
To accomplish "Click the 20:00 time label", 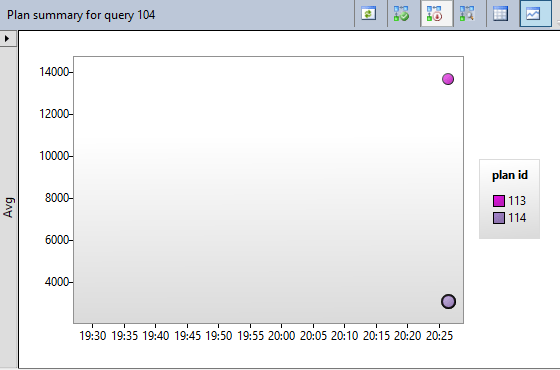I will (281, 336).
